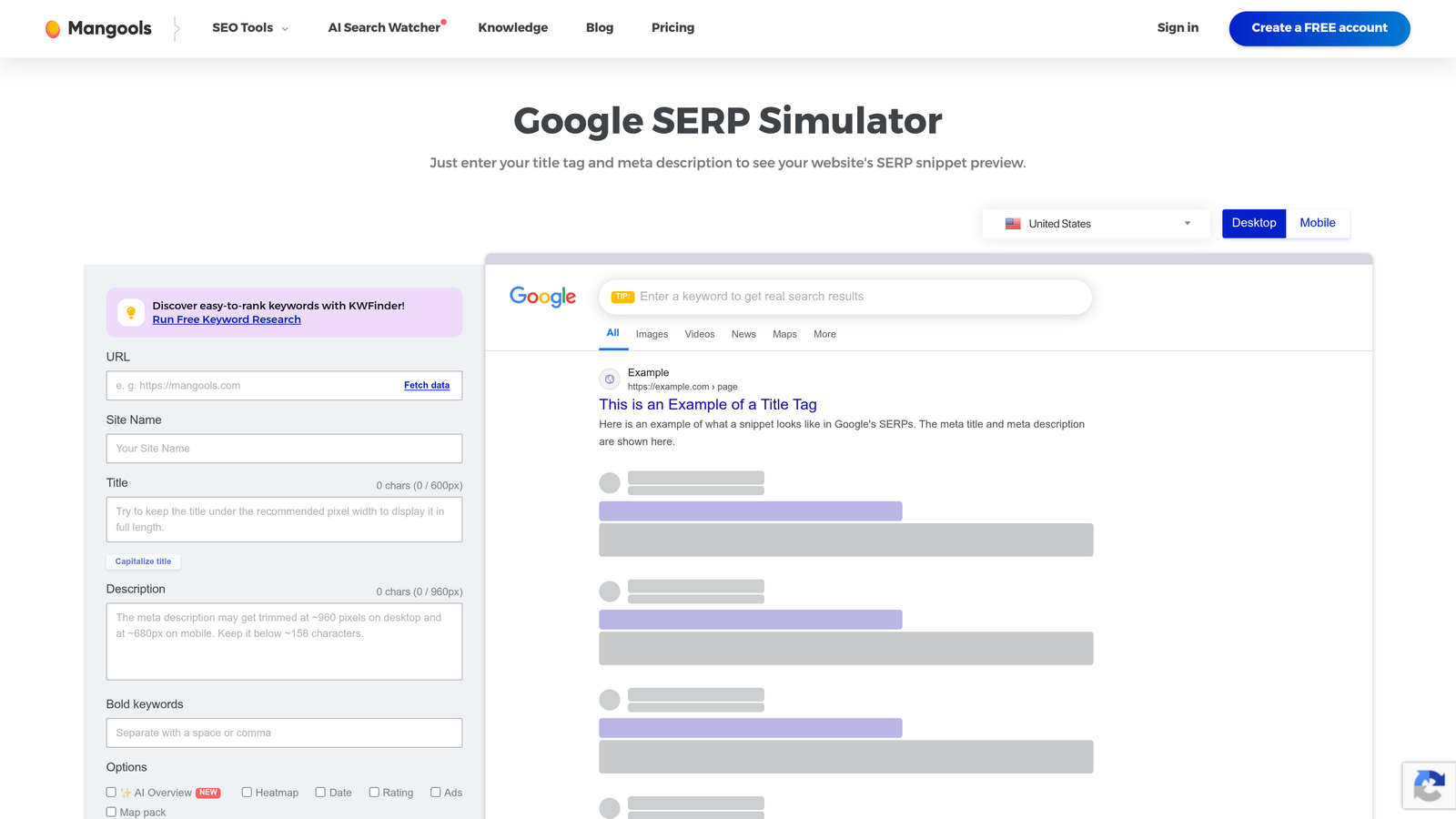Click the example title tag link

point(708,405)
